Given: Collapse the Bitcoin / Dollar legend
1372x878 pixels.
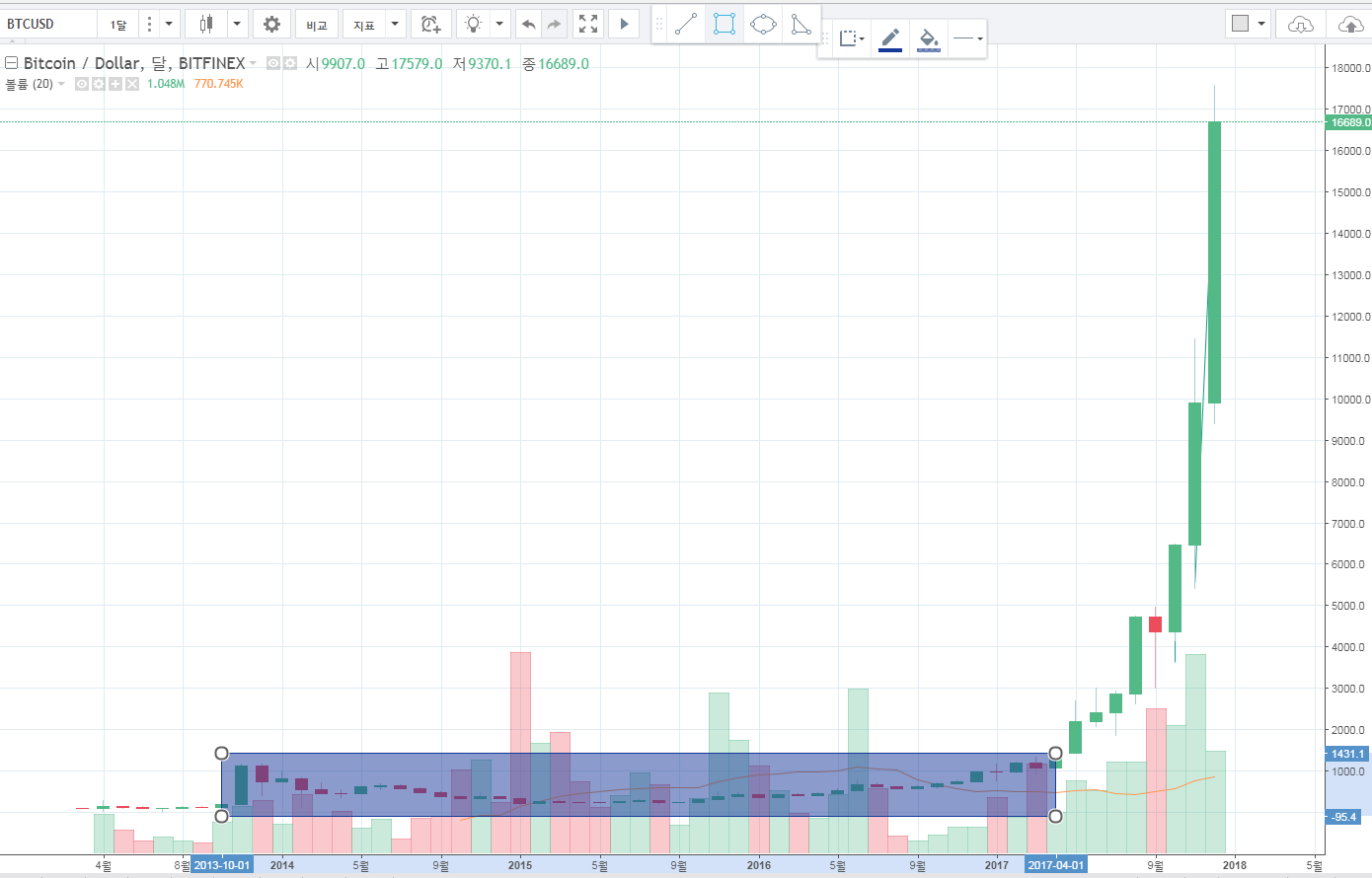Looking at the screenshot, I should [x=12, y=63].
